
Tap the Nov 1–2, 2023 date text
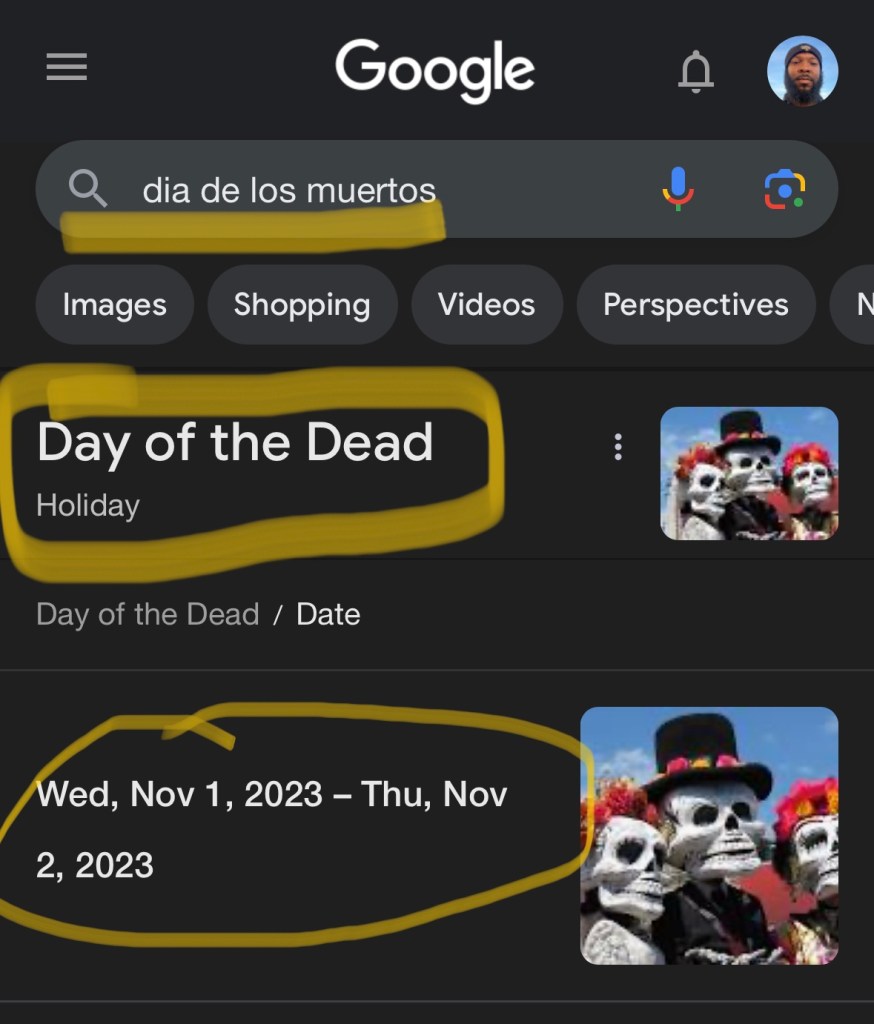coord(271,829)
